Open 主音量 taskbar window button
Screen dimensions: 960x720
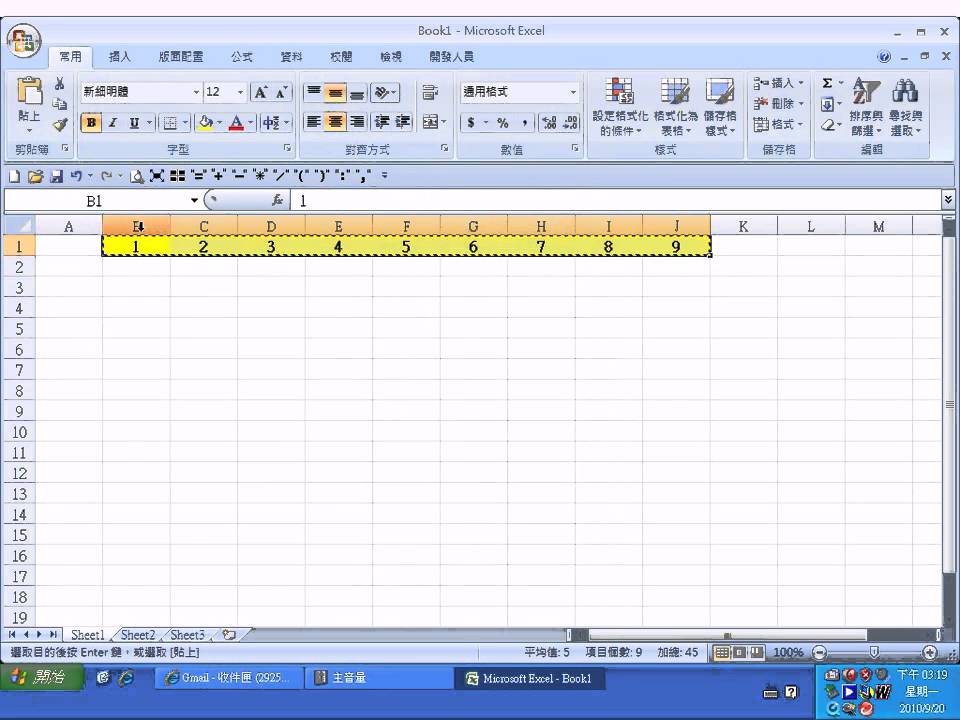[378, 678]
